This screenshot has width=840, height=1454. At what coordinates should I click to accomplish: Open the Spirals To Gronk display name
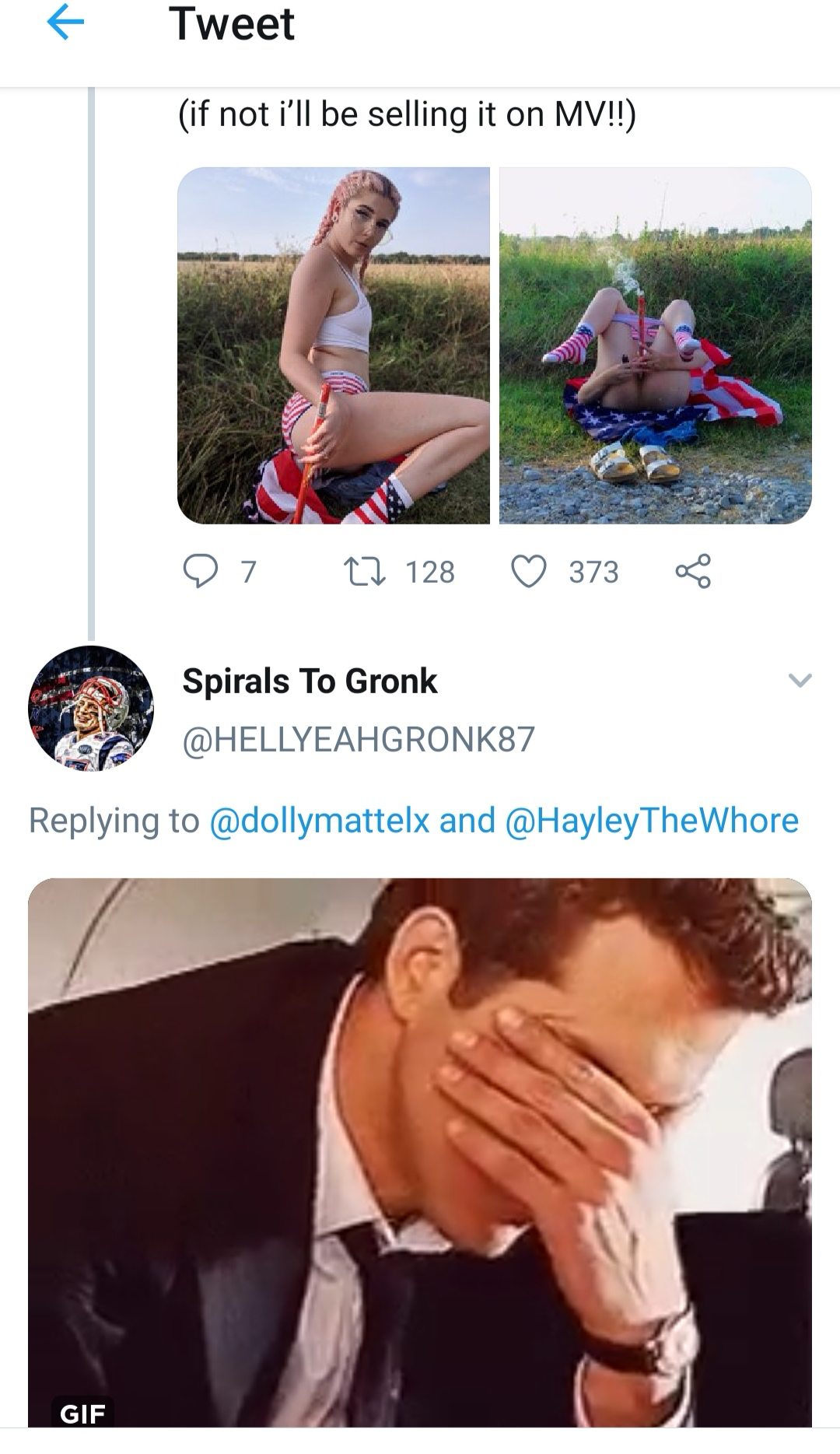click(x=310, y=681)
